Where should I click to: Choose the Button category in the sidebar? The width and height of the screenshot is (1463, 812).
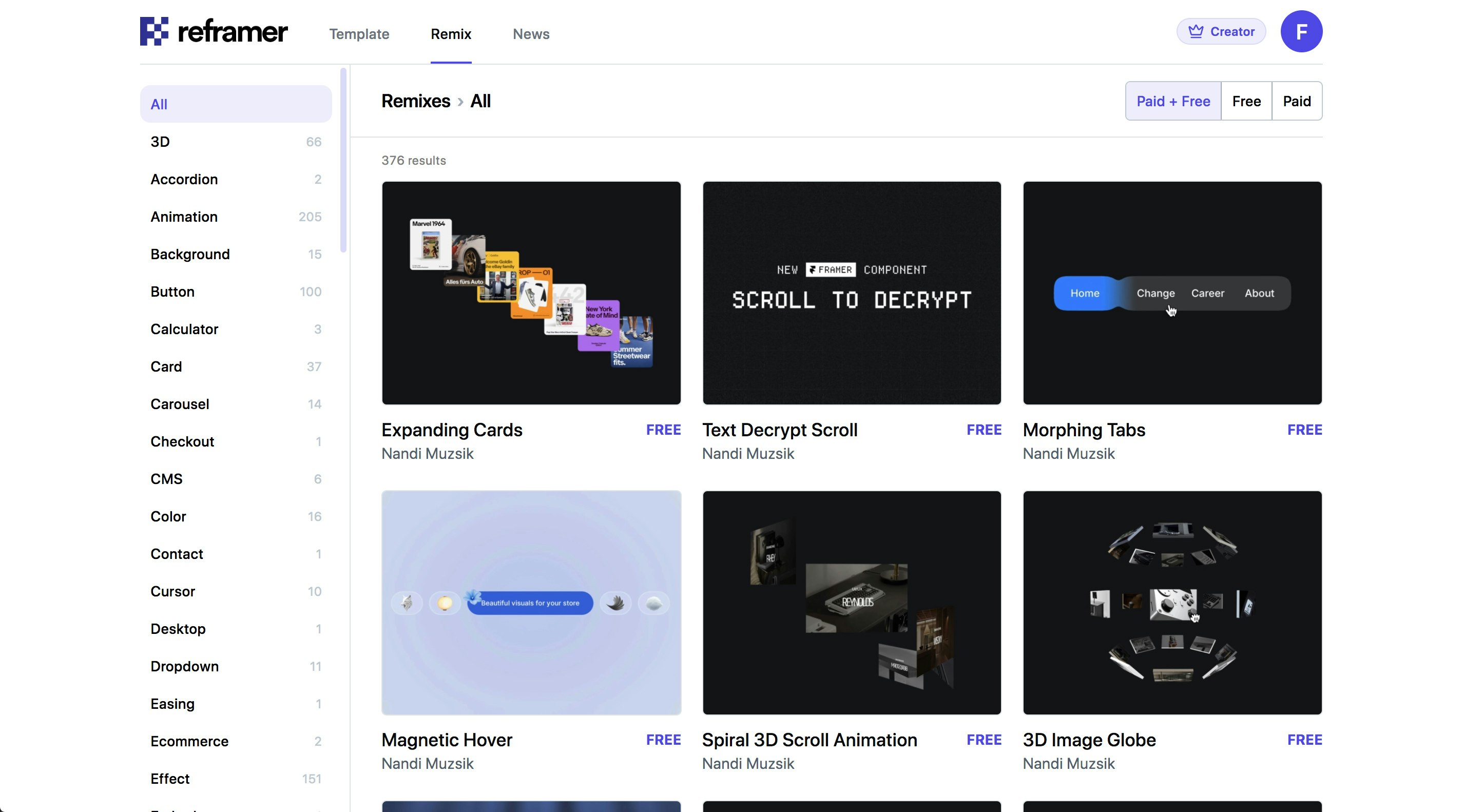pyautogui.click(x=172, y=292)
